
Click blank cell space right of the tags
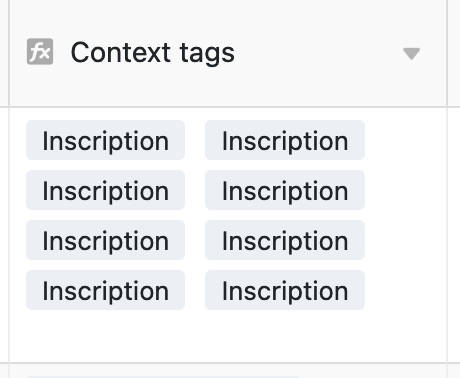click(405, 215)
